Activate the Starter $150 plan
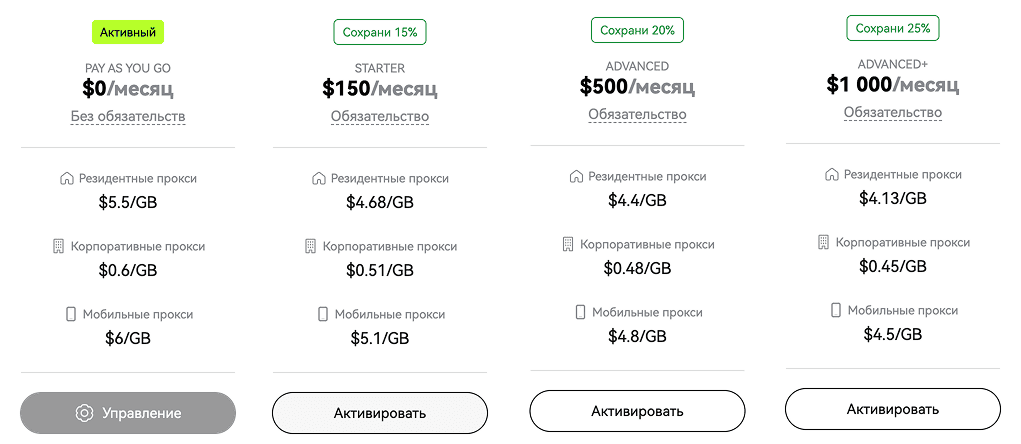Viewport: 1021px width, 444px height. [380, 413]
